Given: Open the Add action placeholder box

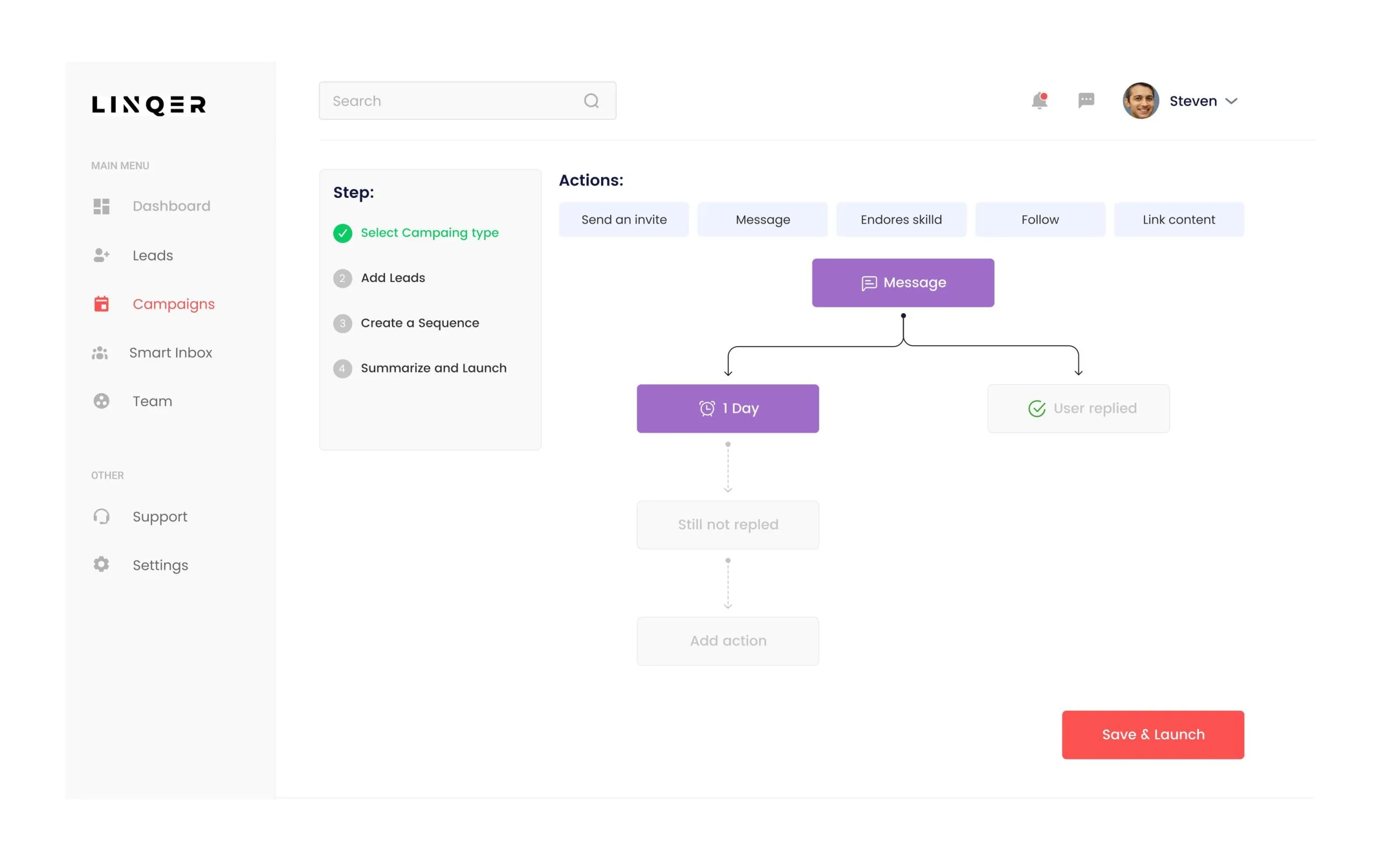Looking at the screenshot, I should click(728, 641).
